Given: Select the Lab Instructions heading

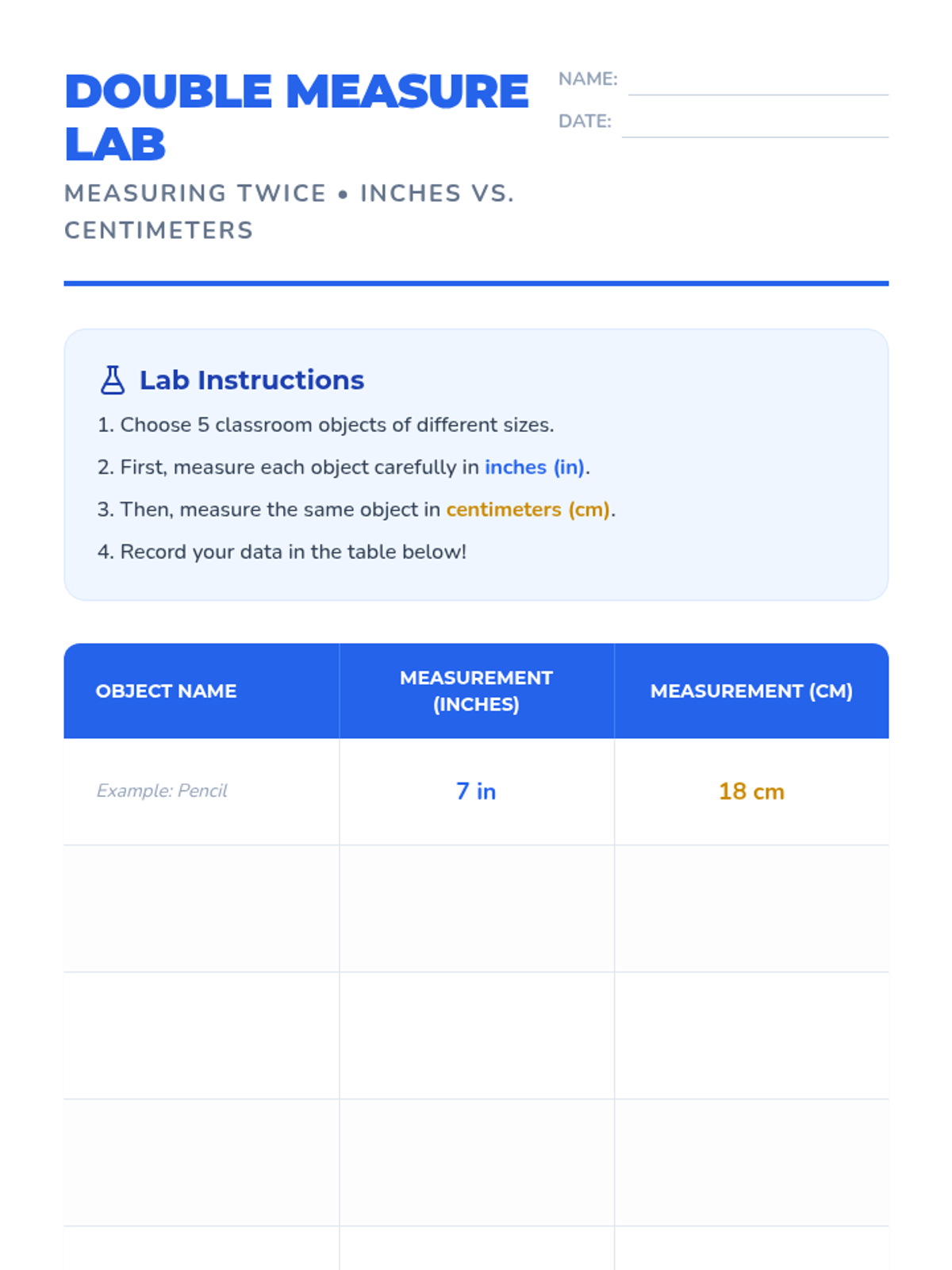Looking at the screenshot, I should [x=251, y=380].
